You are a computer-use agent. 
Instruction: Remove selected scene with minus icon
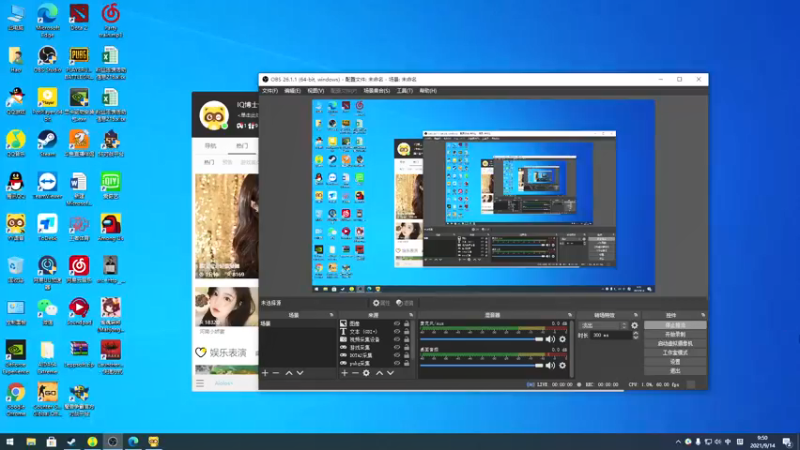pos(276,373)
